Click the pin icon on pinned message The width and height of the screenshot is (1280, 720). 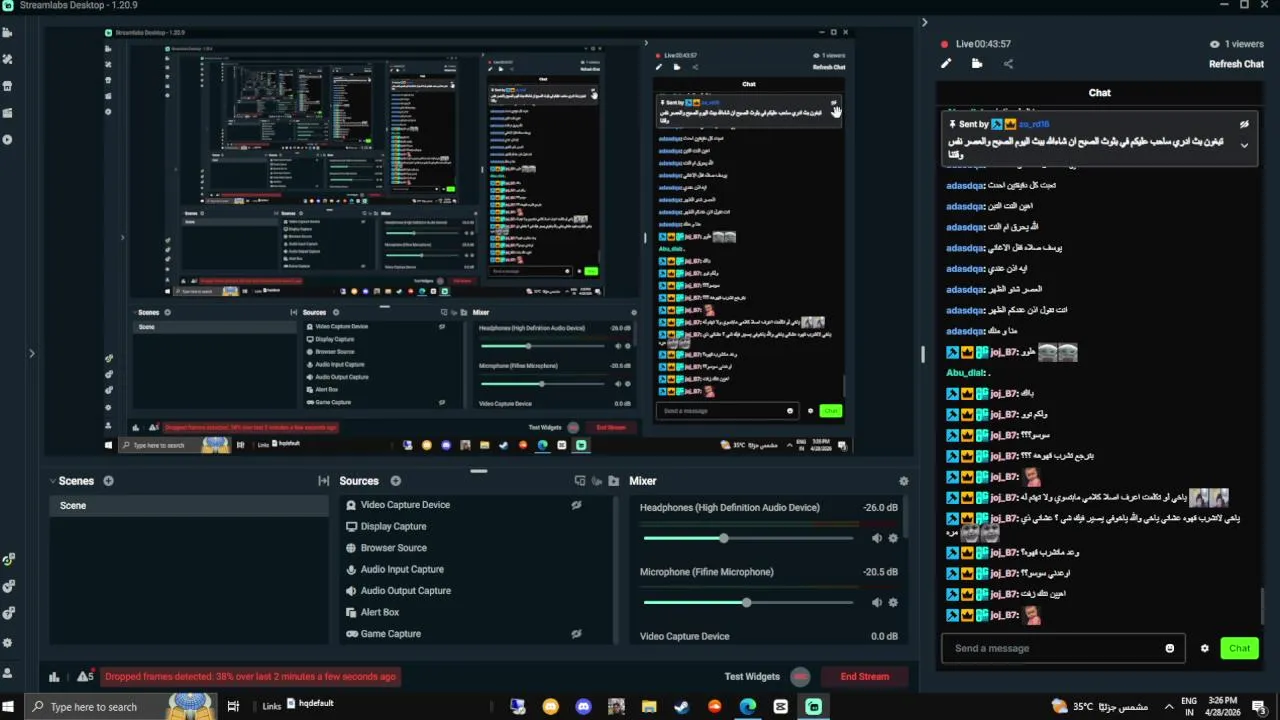click(953, 124)
